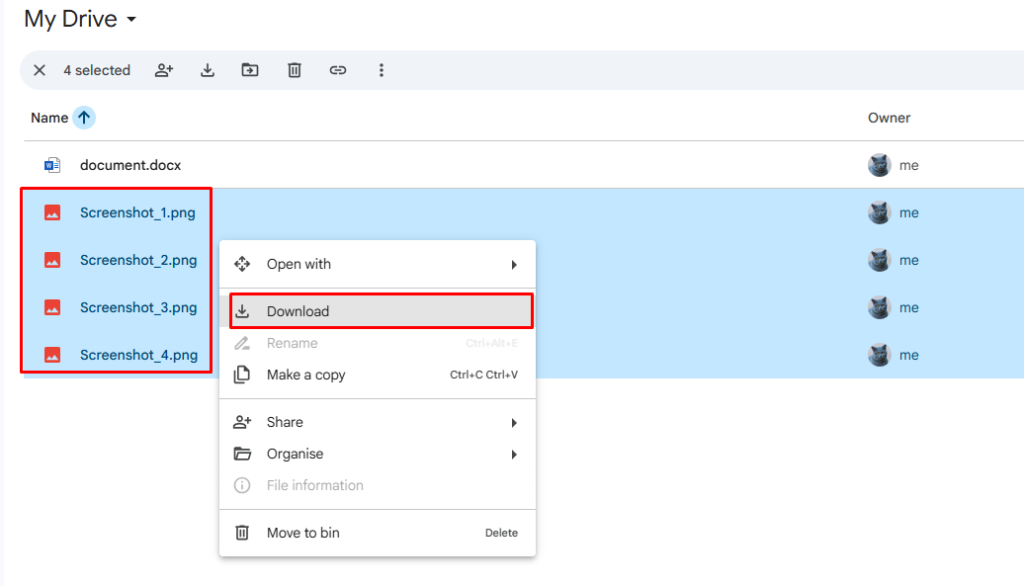Open the three-dot More actions menu

[381, 70]
